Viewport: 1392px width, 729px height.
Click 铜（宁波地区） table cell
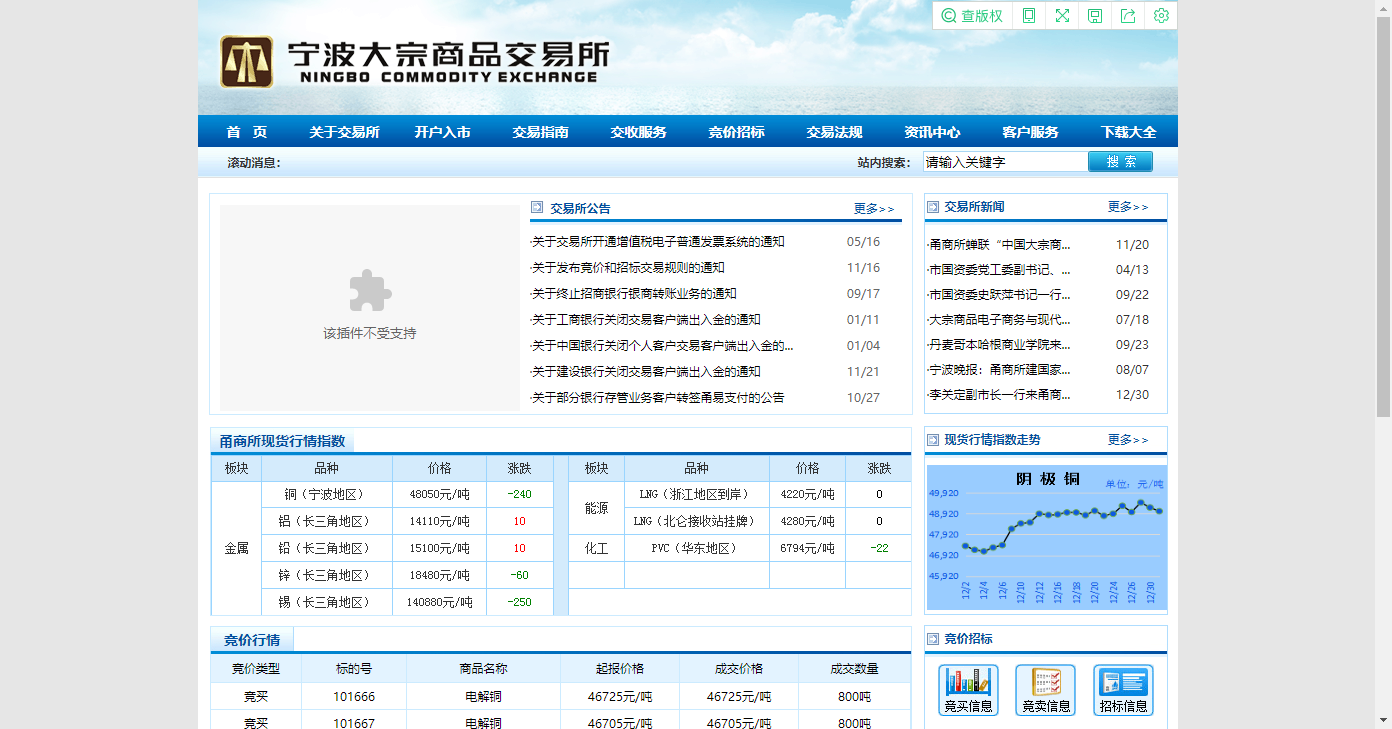[327, 494]
